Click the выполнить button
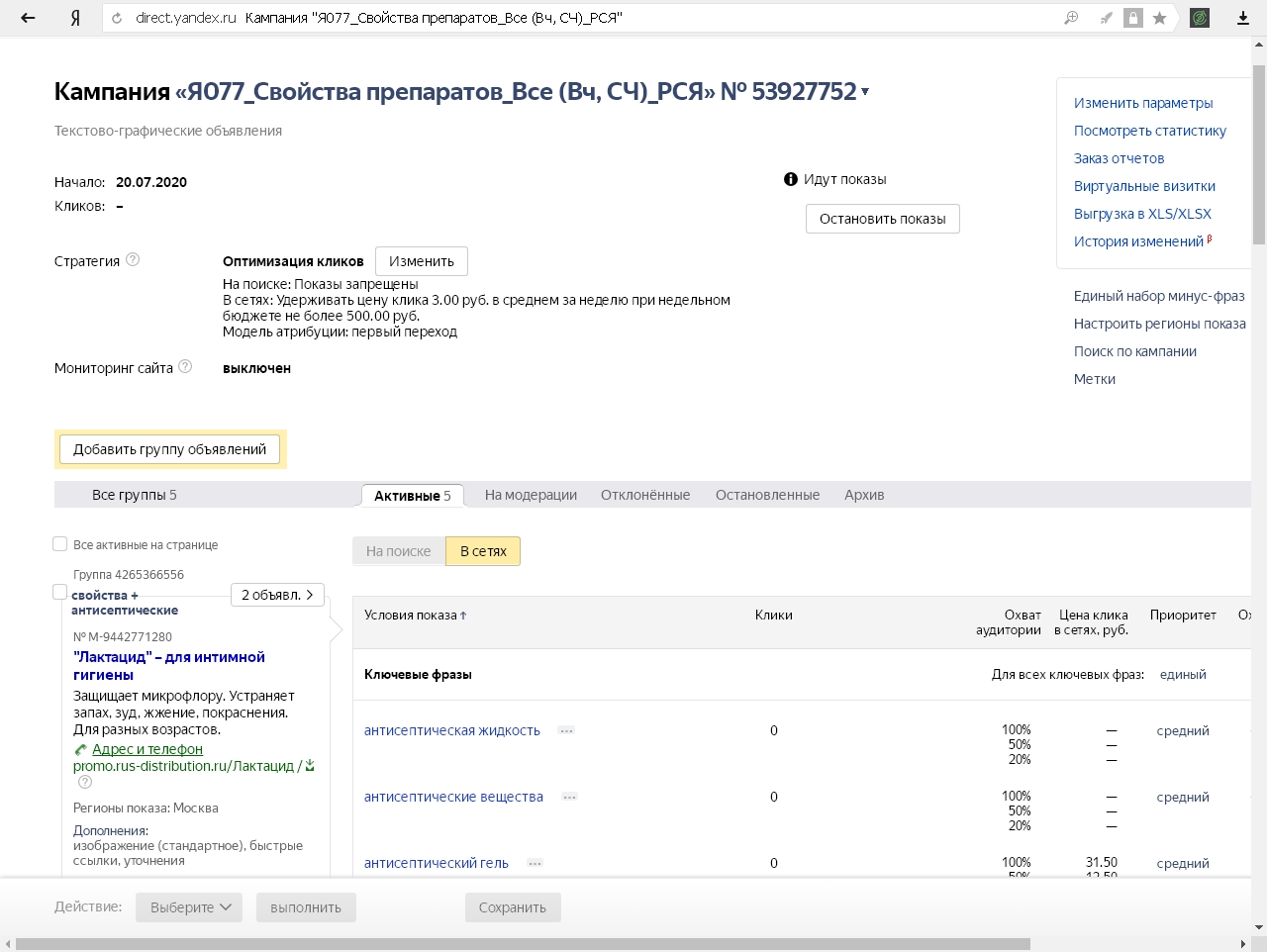Screen dimensions: 1267x952 pos(306,907)
